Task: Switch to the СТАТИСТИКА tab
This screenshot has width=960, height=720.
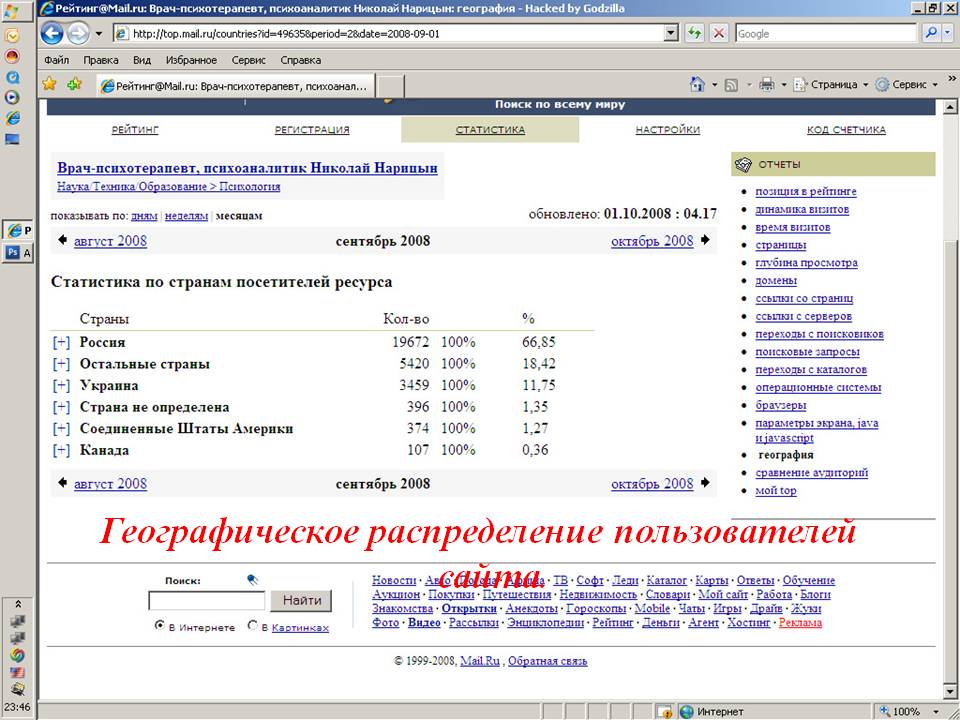Action: pyautogui.click(x=490, y=130)
